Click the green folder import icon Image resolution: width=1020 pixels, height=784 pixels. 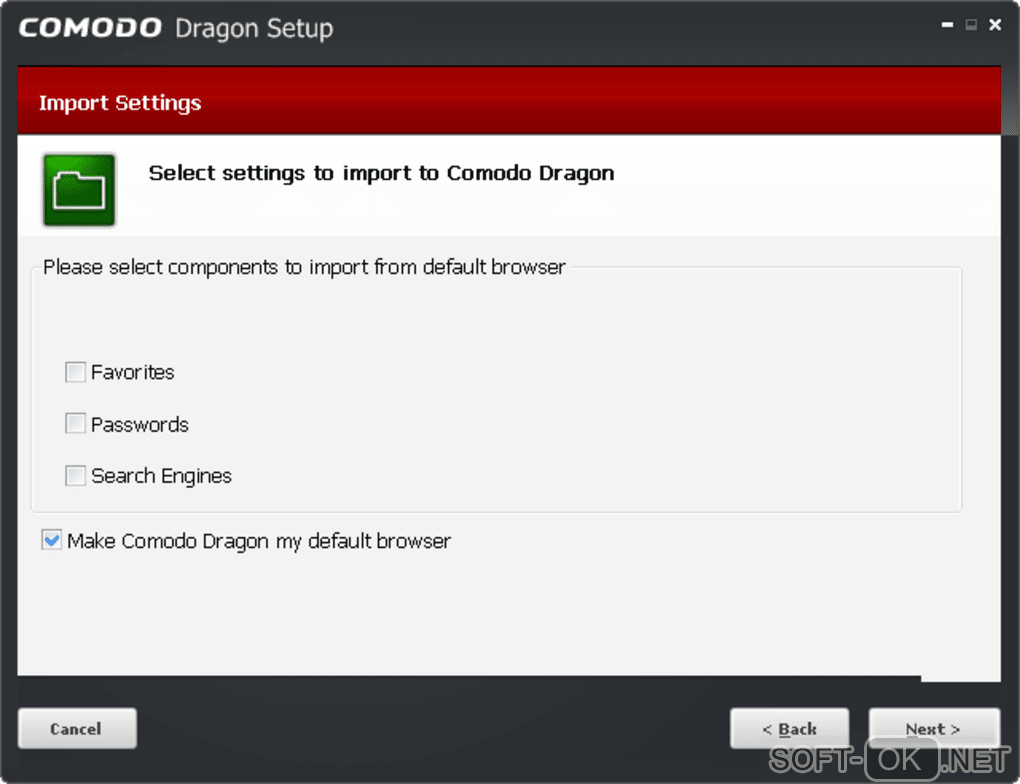click(79, 189)
